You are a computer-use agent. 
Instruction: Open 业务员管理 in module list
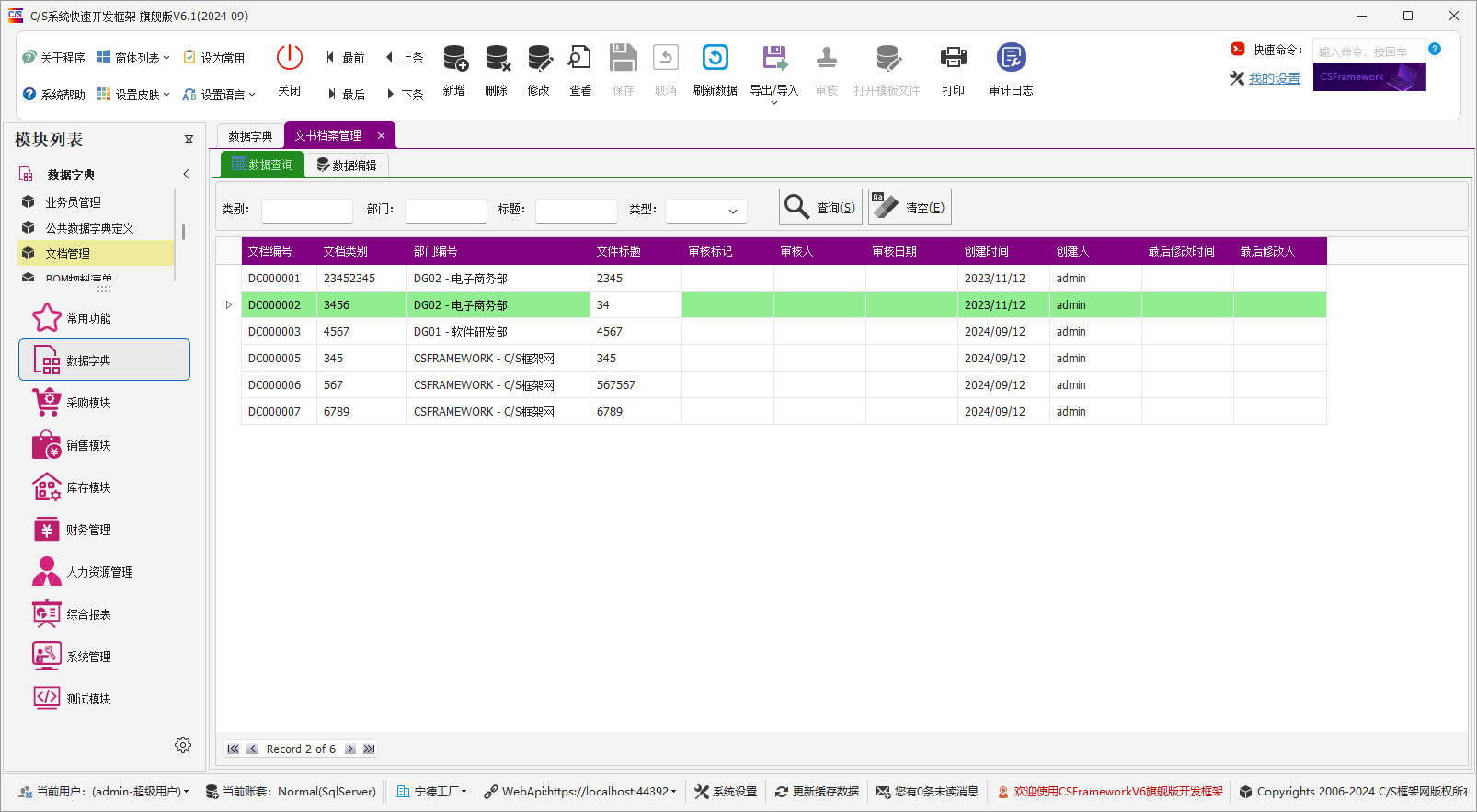click(x=96, y=202)
